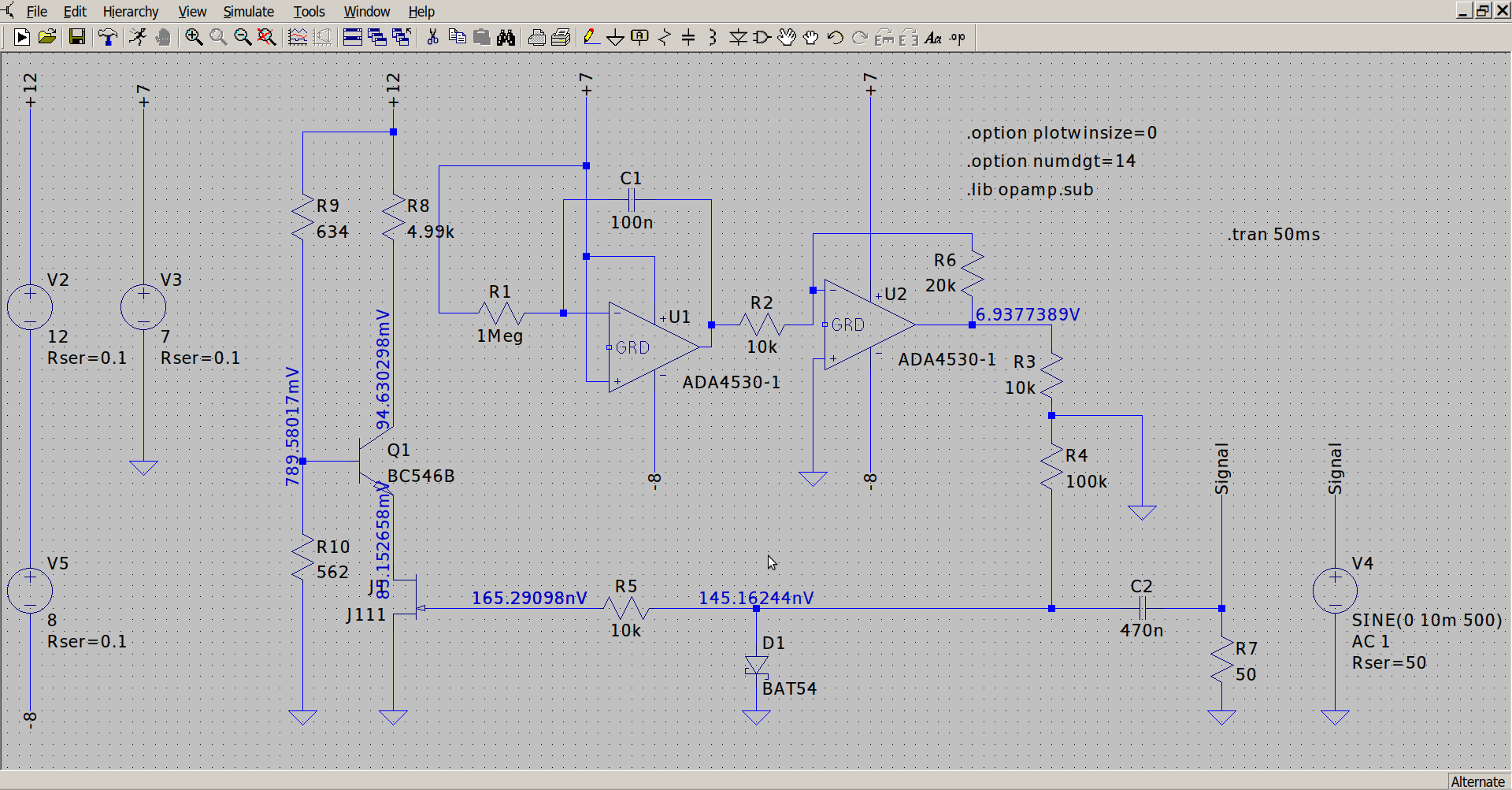Click the New Schematic toolbar icon
Viewport: 1512px width, 790px height.
click(x=22, y=37)
